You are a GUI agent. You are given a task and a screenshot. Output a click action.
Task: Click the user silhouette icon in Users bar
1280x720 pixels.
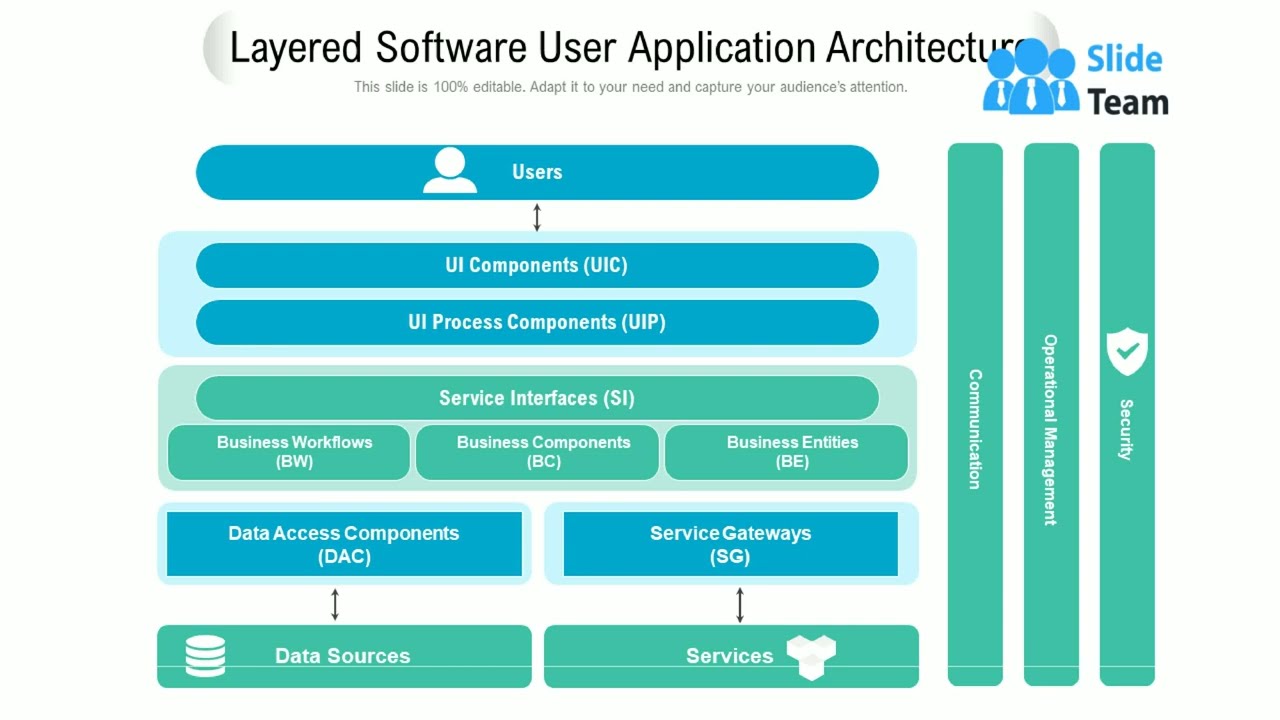coord(450,170)
